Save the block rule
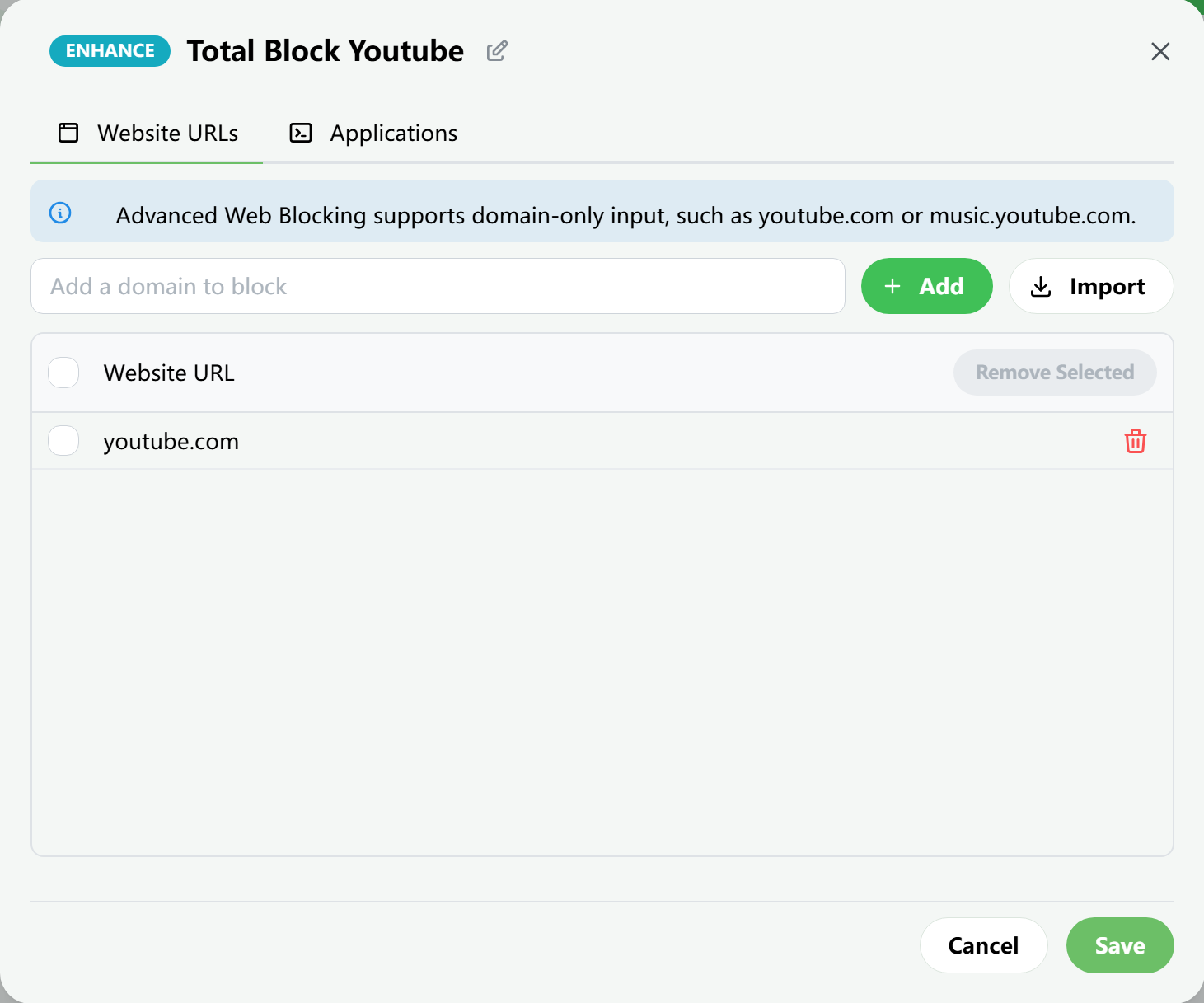The width and height of the screenshot is (1204, 1003). click(1119, 945)
